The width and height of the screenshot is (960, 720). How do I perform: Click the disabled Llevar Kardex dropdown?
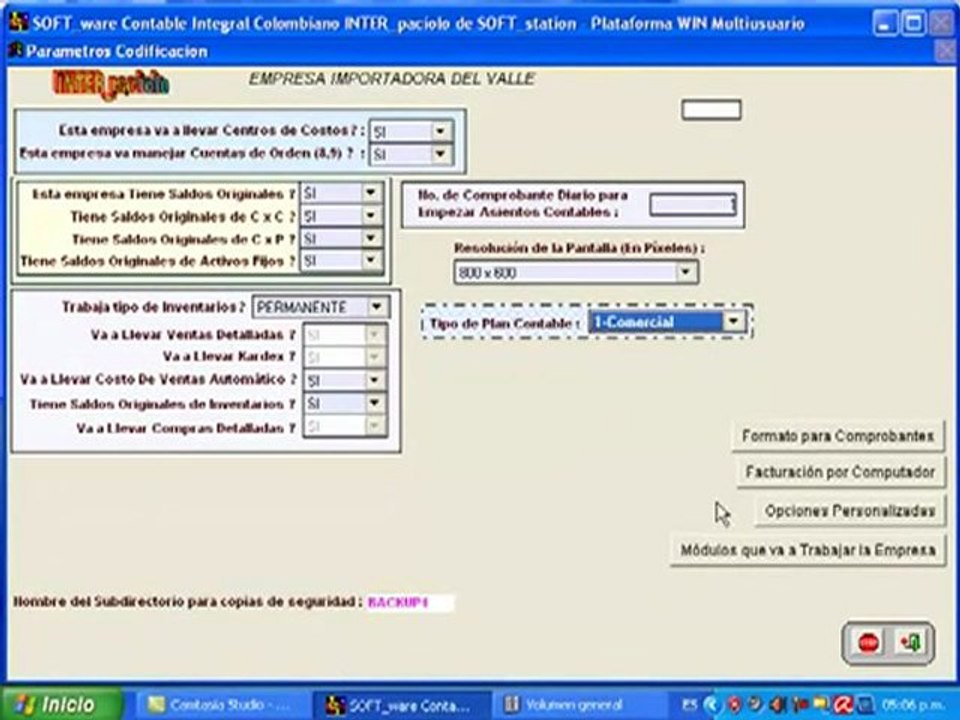345,357
